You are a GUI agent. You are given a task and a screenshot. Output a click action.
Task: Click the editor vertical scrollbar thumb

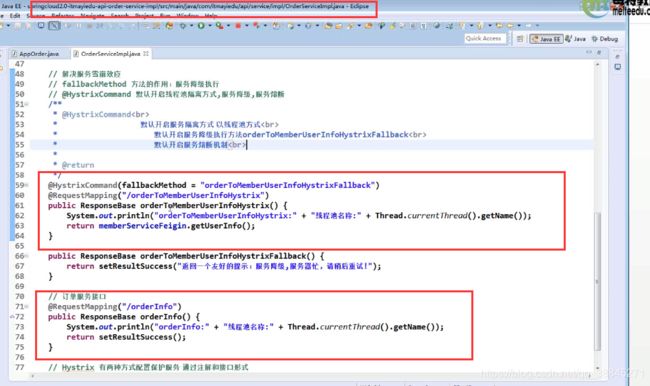(x=597, y=281)
